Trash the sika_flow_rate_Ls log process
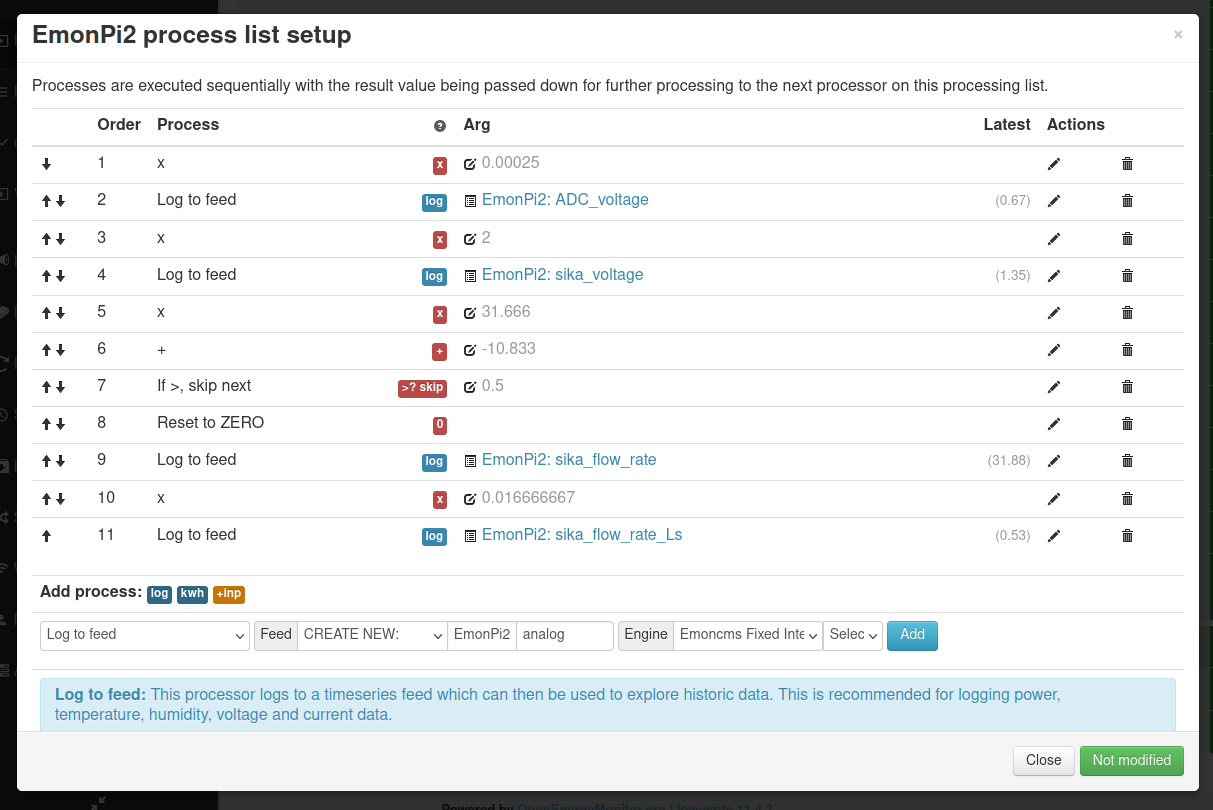The width and height of the screenshot is (1213, 810). click(x=1127, y=536)
